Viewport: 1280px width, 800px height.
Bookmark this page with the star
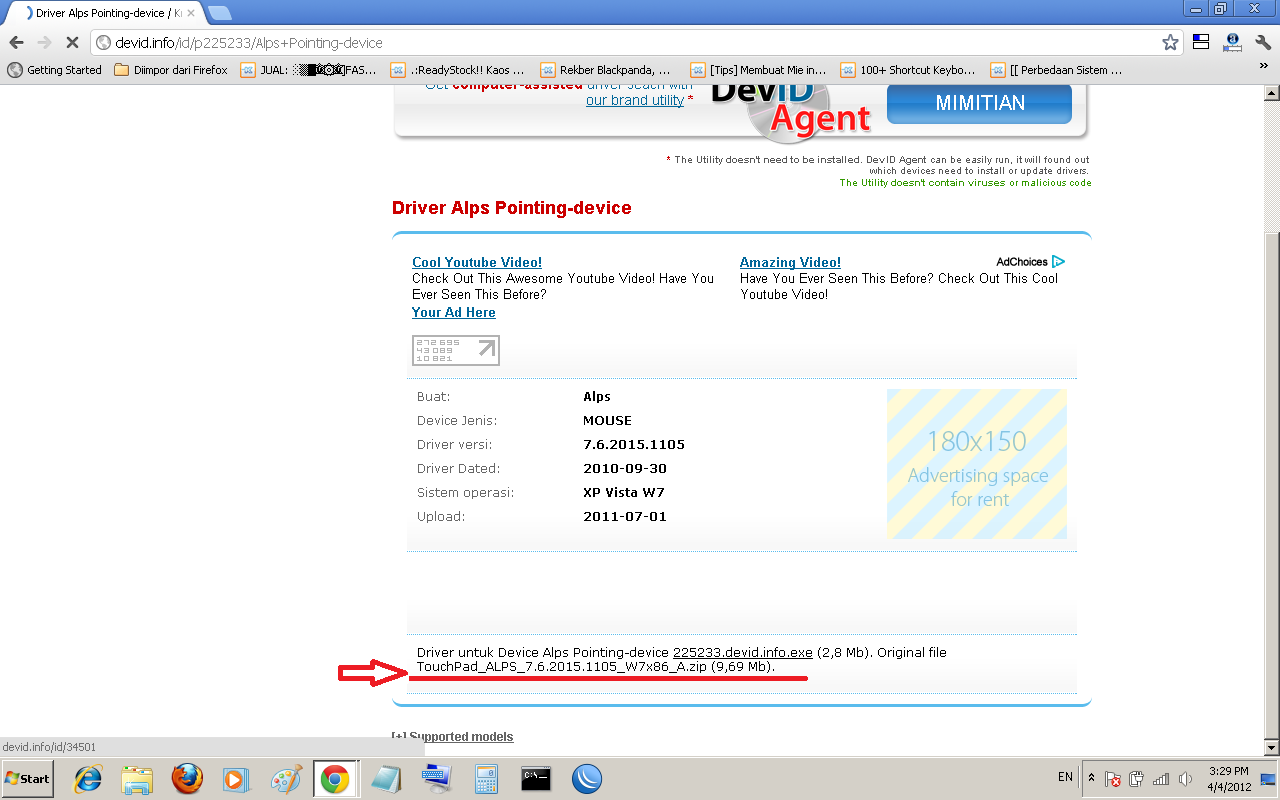(1170, 43)
